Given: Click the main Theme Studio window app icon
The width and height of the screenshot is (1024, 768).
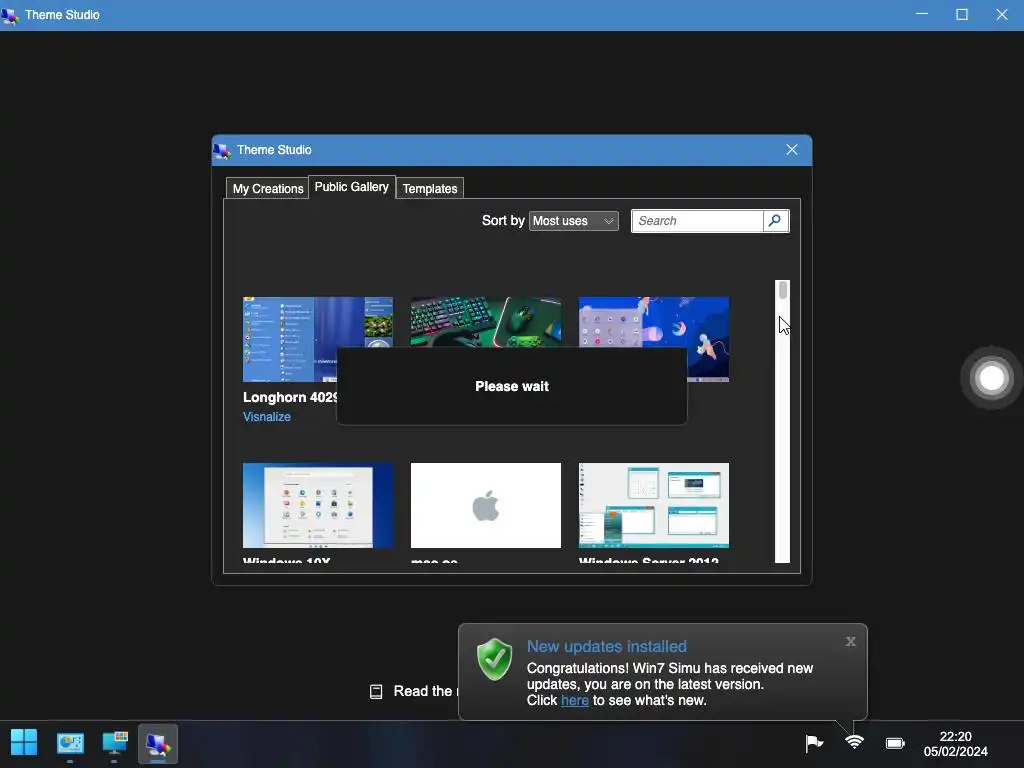Looking at the screenshot, I should 10,15.
